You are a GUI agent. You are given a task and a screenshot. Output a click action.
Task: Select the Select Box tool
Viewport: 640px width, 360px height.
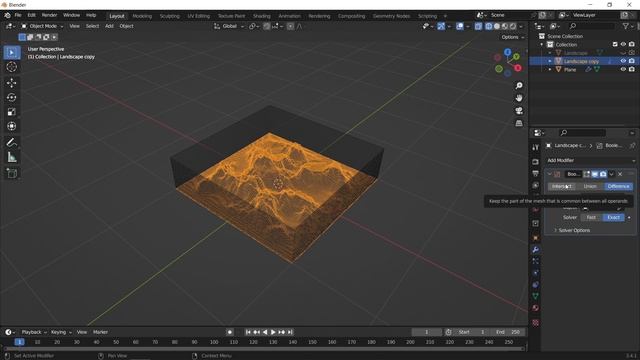coord(11,53)
